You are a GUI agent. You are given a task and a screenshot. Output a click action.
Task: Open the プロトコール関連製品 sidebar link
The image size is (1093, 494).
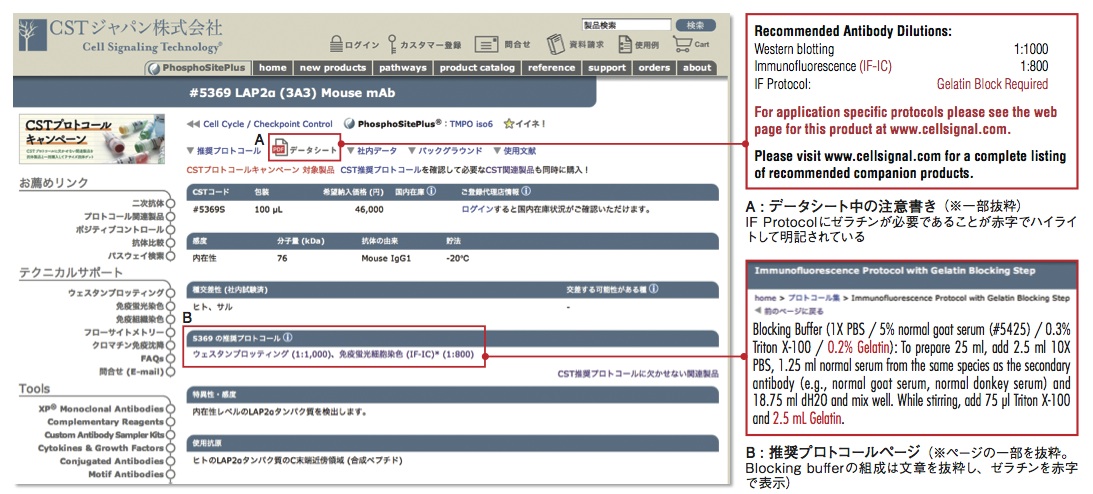point(124,217)
